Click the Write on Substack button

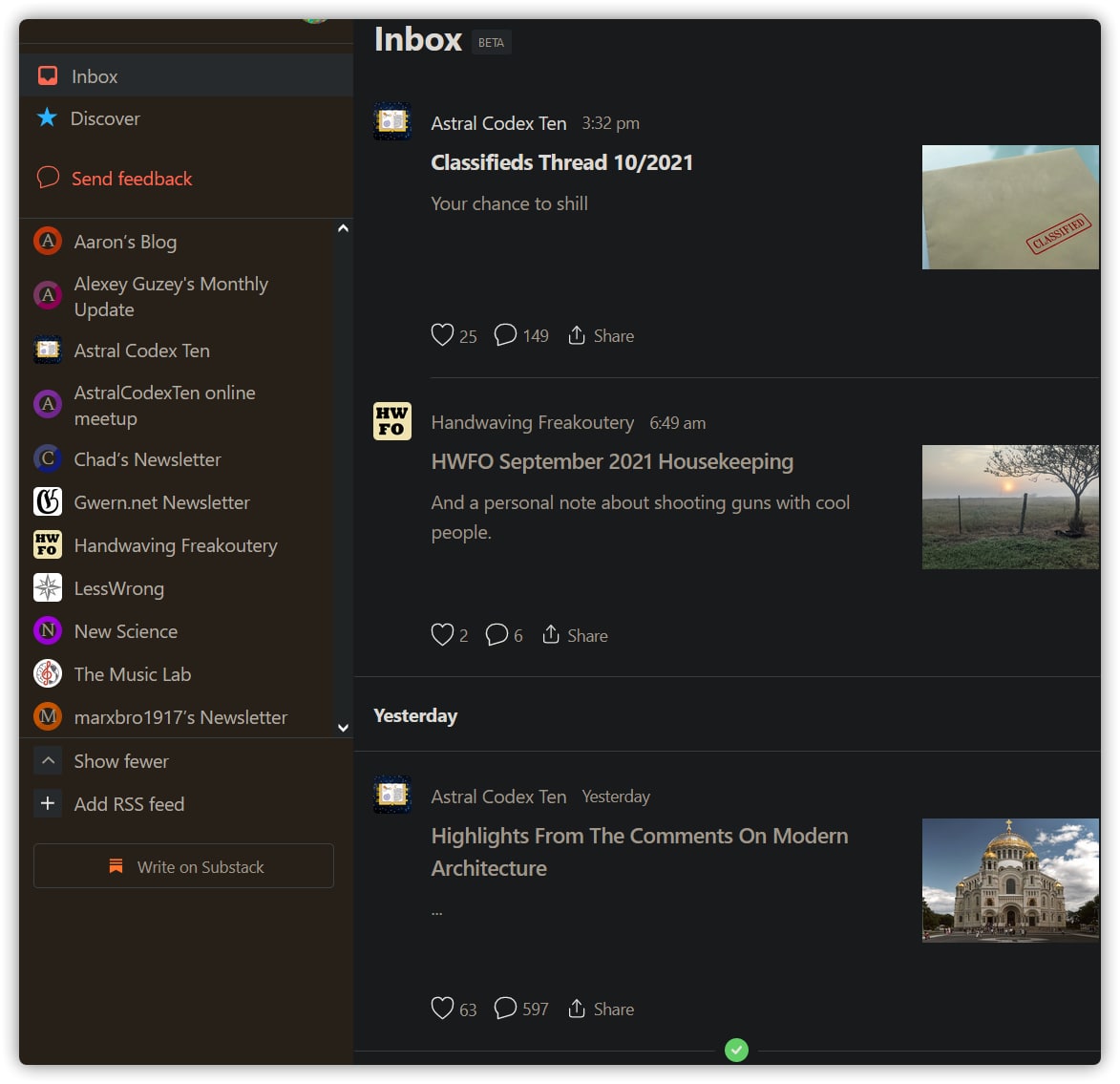[x=183, y=866]
